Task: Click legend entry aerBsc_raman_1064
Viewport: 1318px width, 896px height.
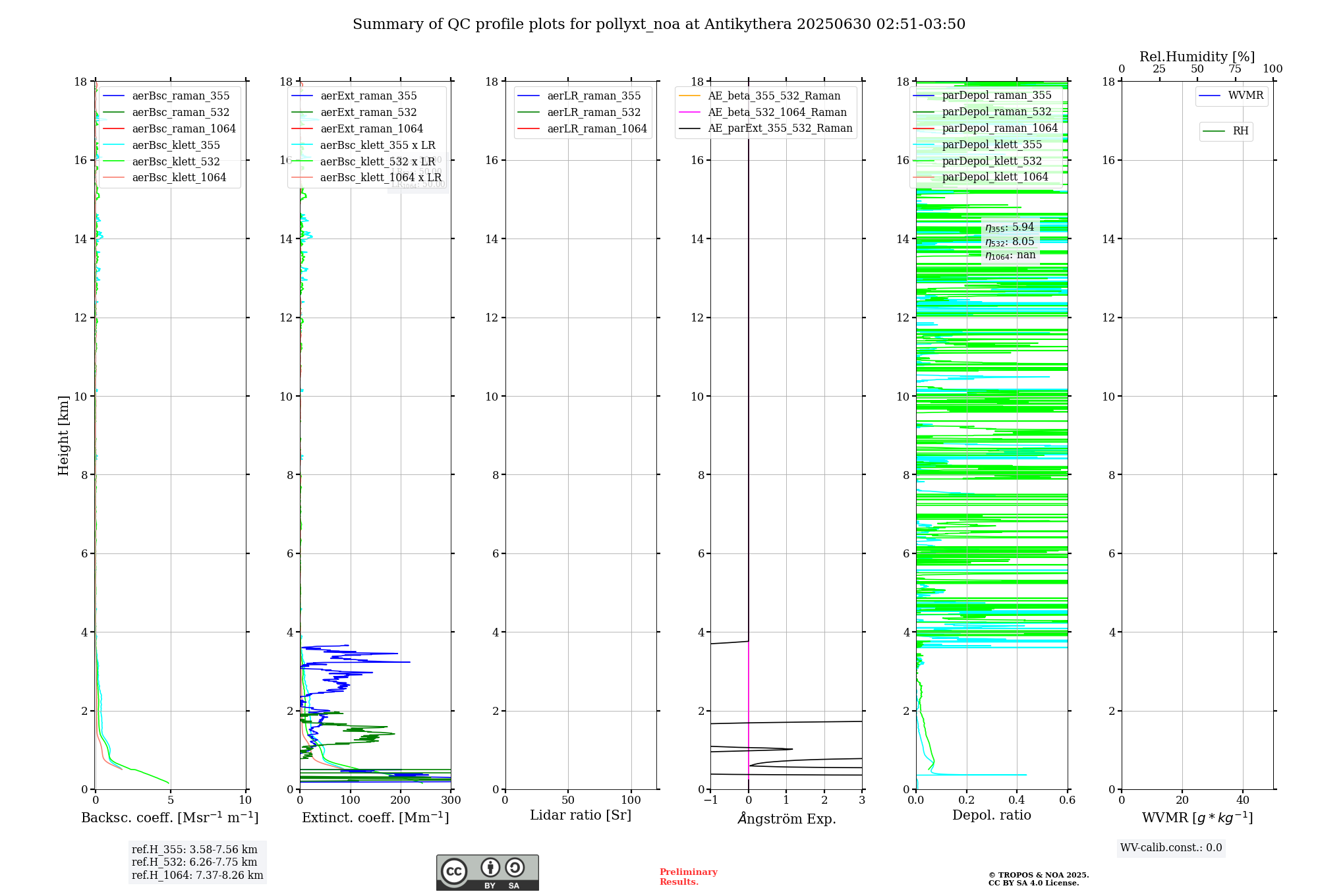Action: [184, 129]
